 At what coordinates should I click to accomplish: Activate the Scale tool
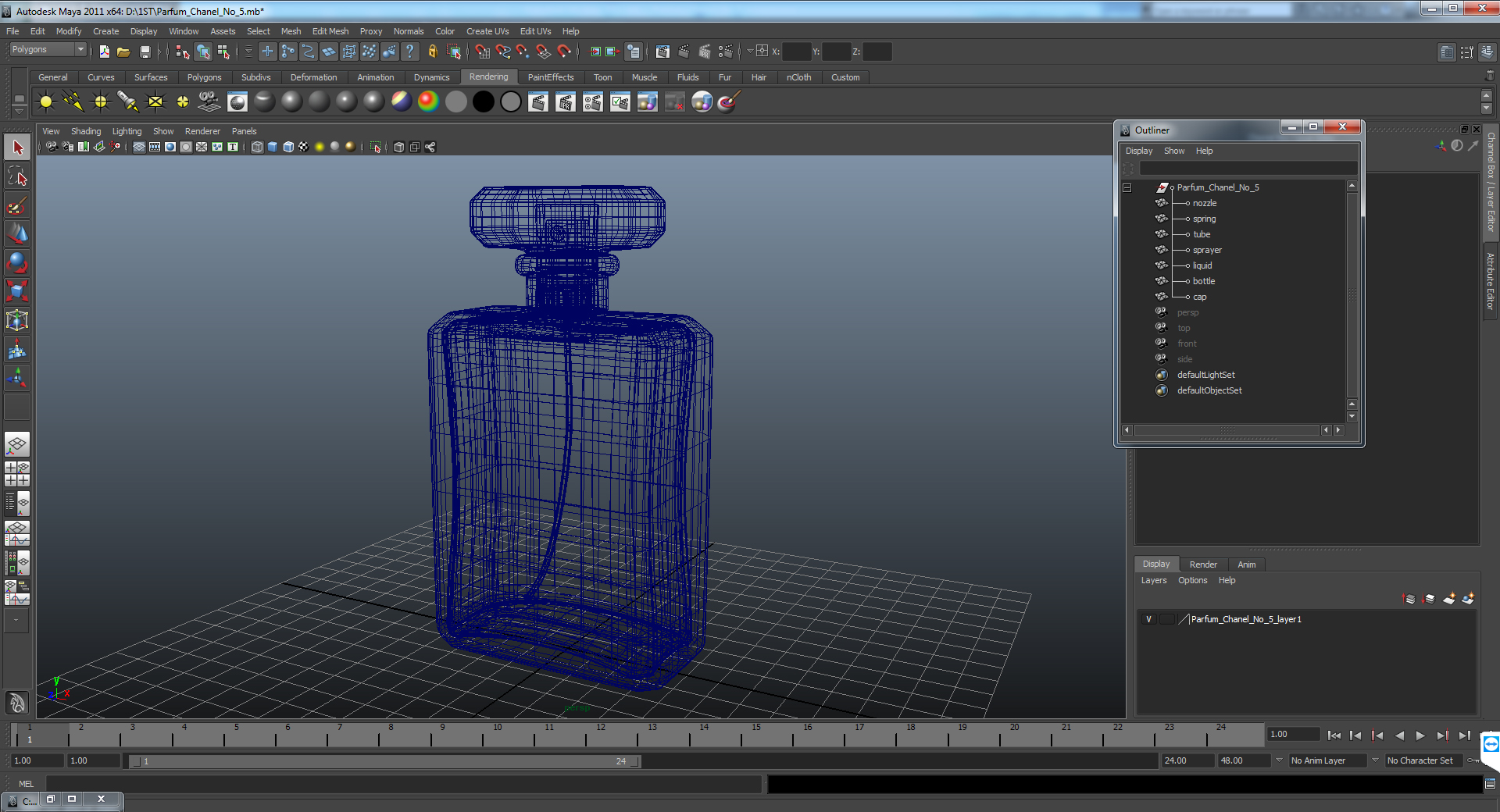pyautogui.click(x=17, y=291)
